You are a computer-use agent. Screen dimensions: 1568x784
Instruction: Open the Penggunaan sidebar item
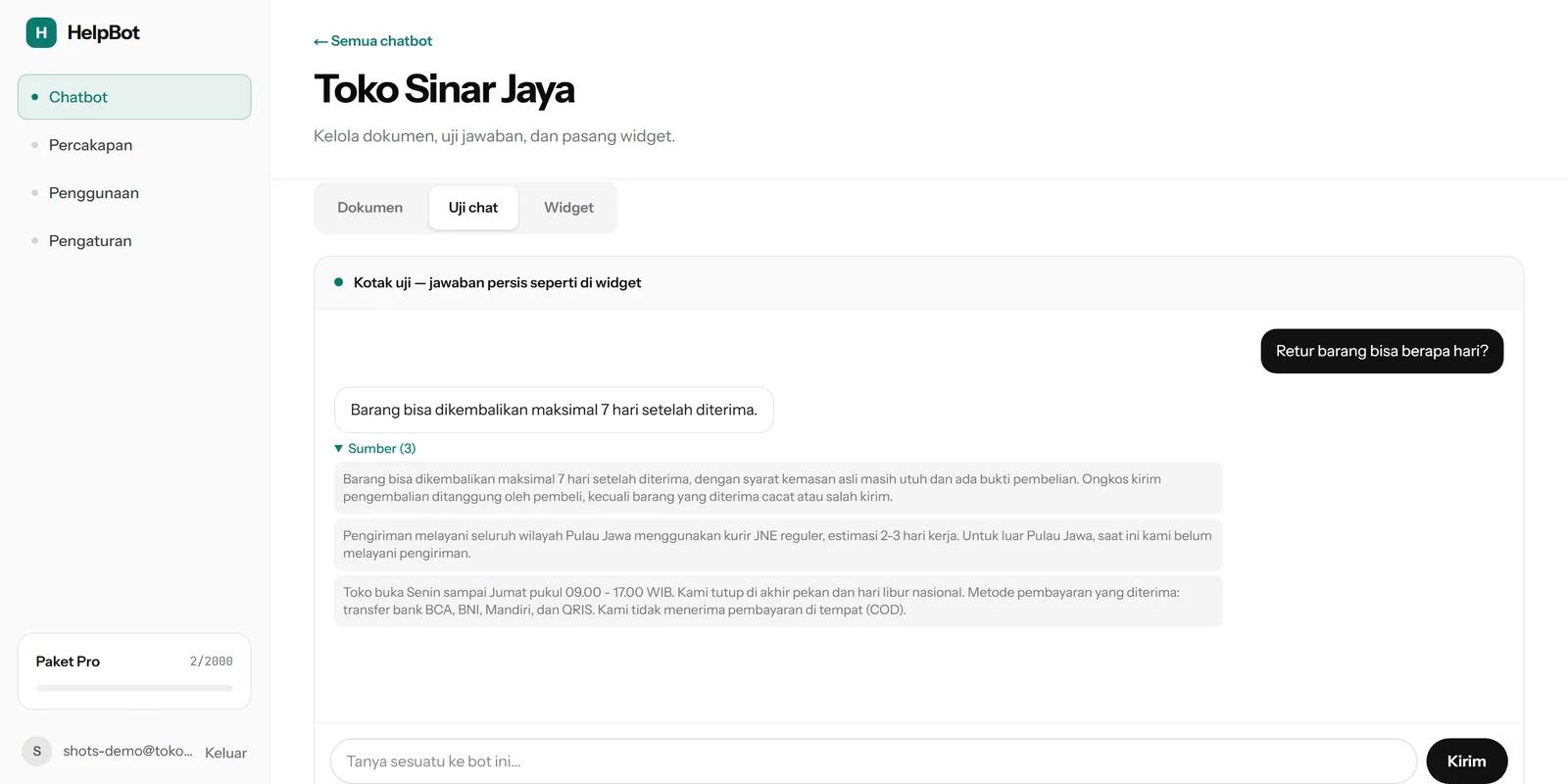pyautogui.click(x=134, y=193)
